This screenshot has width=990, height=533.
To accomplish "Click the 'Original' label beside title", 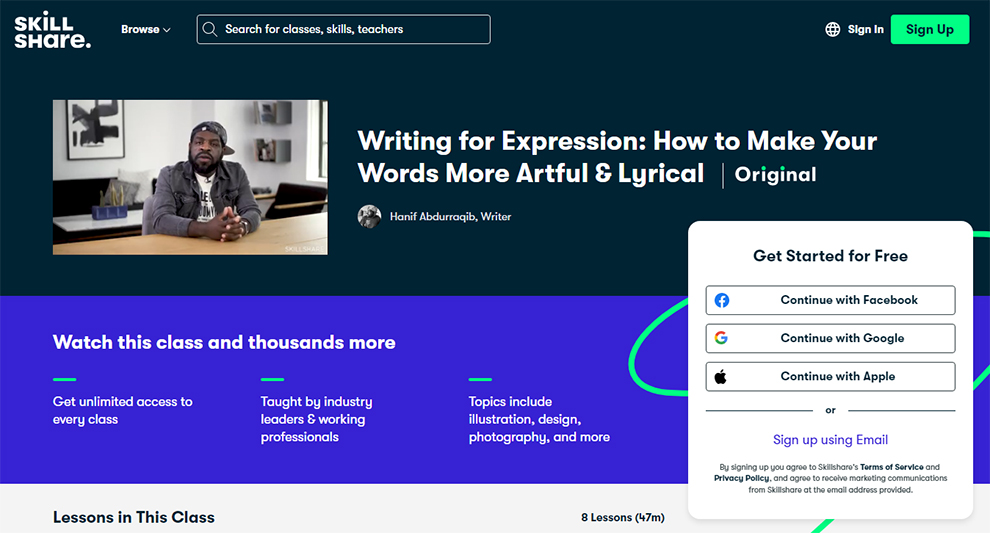I will pos(775,175).
